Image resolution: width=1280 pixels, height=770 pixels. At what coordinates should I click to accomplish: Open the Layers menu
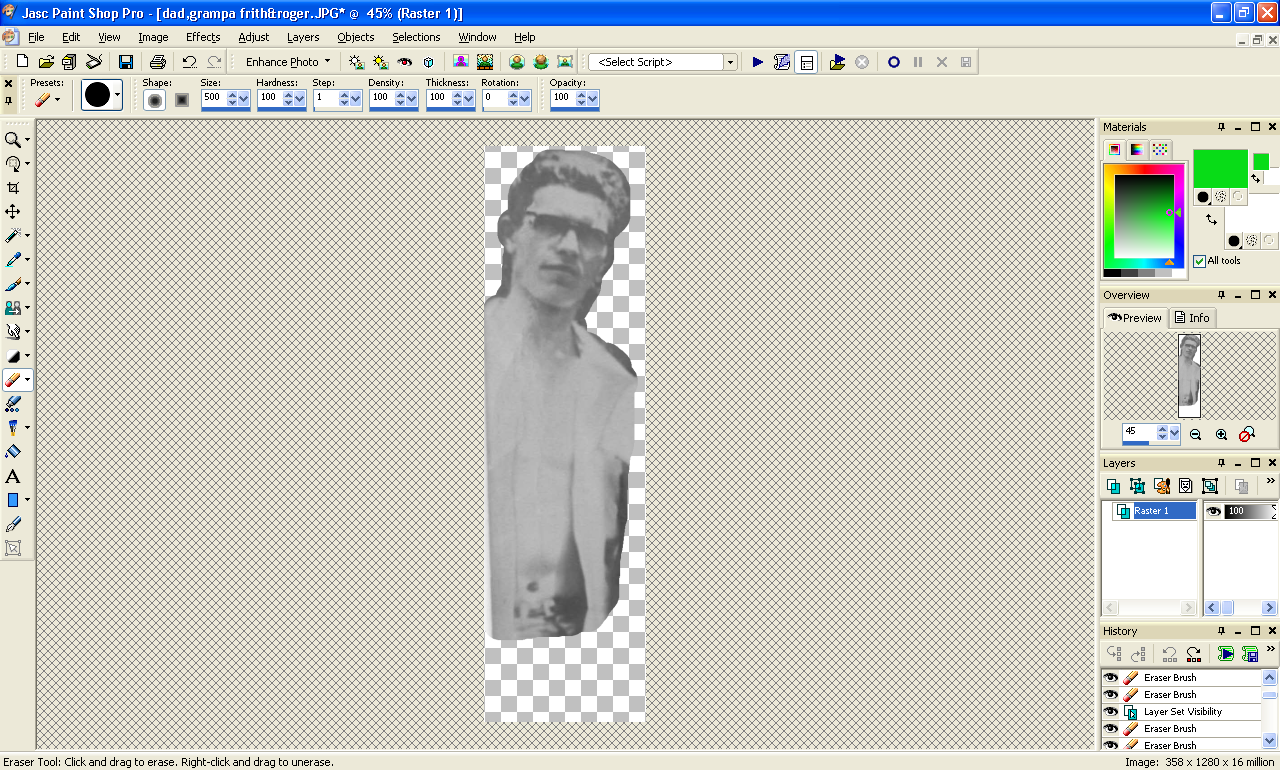point(303,37)
